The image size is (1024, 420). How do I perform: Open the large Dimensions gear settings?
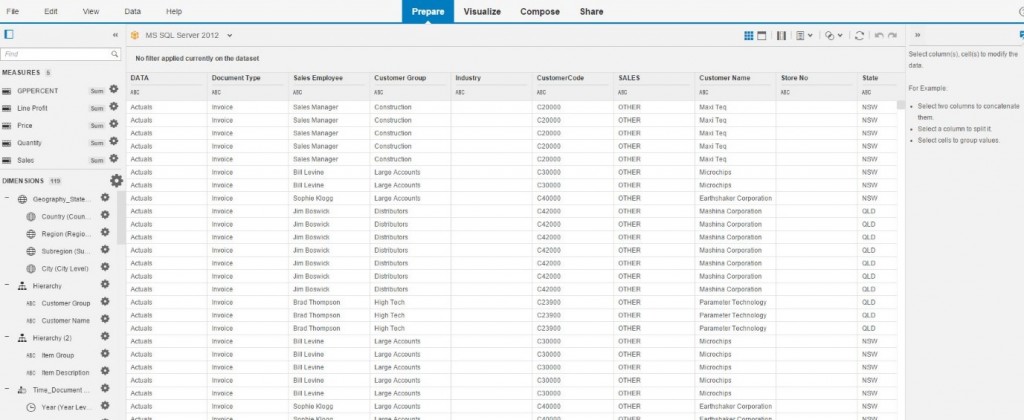coord(117,180)
